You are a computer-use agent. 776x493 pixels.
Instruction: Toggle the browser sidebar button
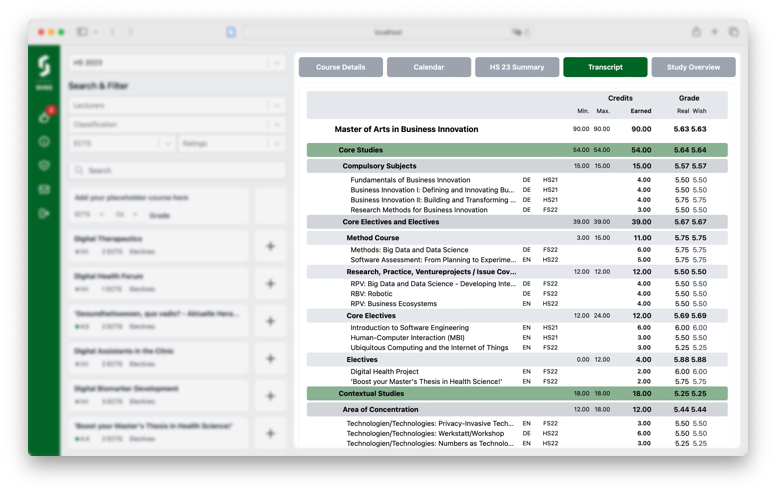82,32
